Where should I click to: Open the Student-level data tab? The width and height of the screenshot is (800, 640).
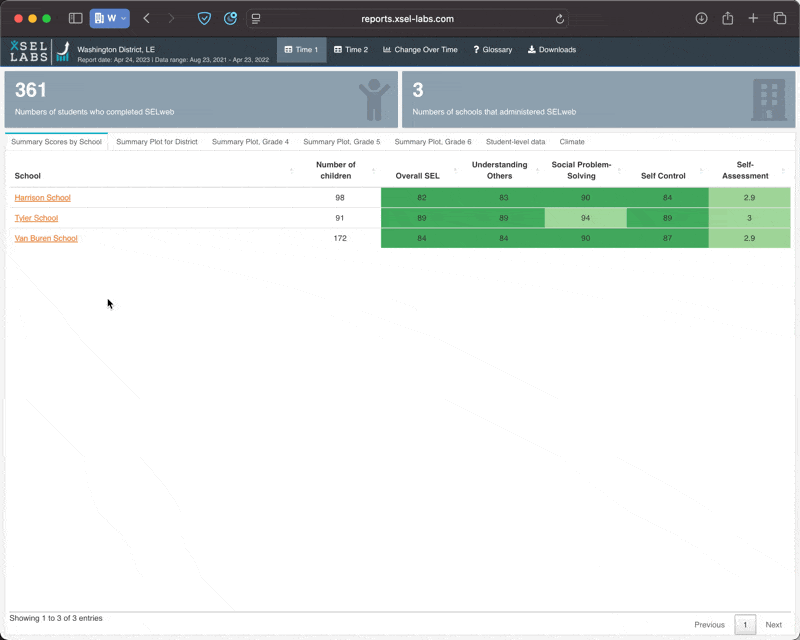click(x=515, y=142)
